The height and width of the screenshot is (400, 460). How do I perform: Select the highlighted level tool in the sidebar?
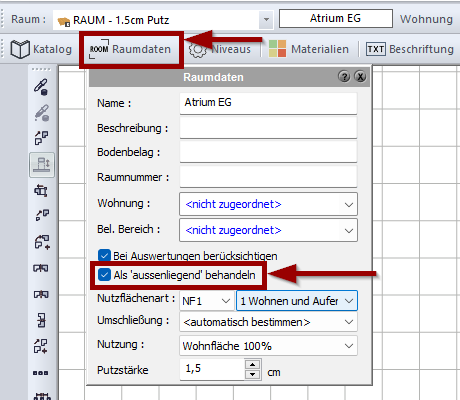click(42, 165)
